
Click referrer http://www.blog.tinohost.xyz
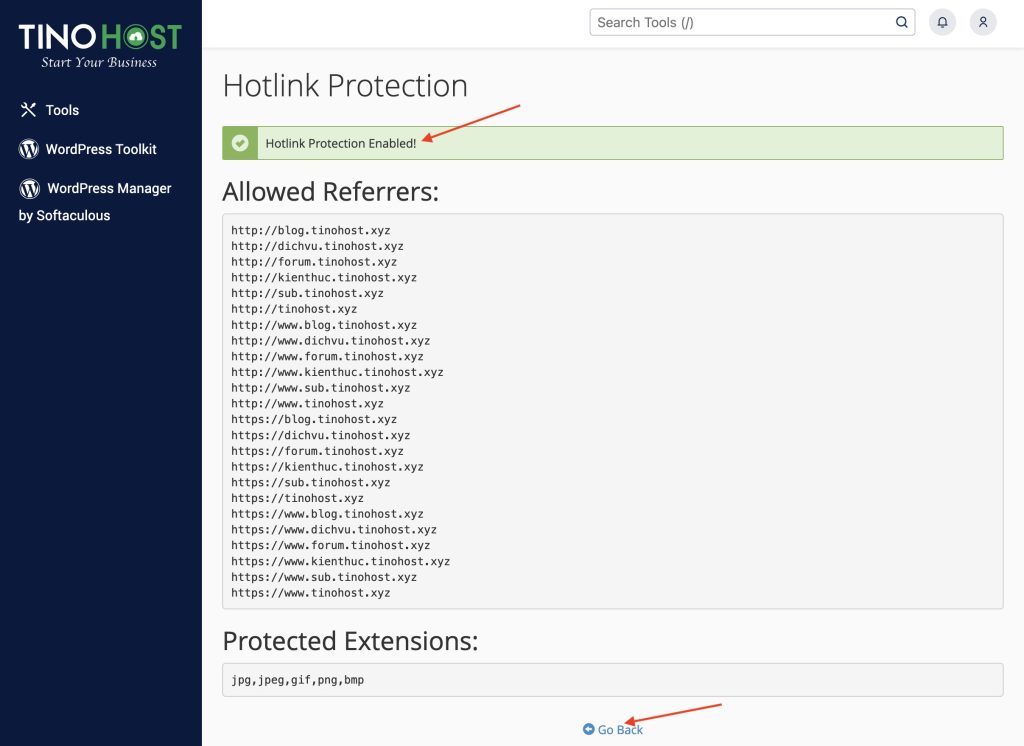[324, 325]
